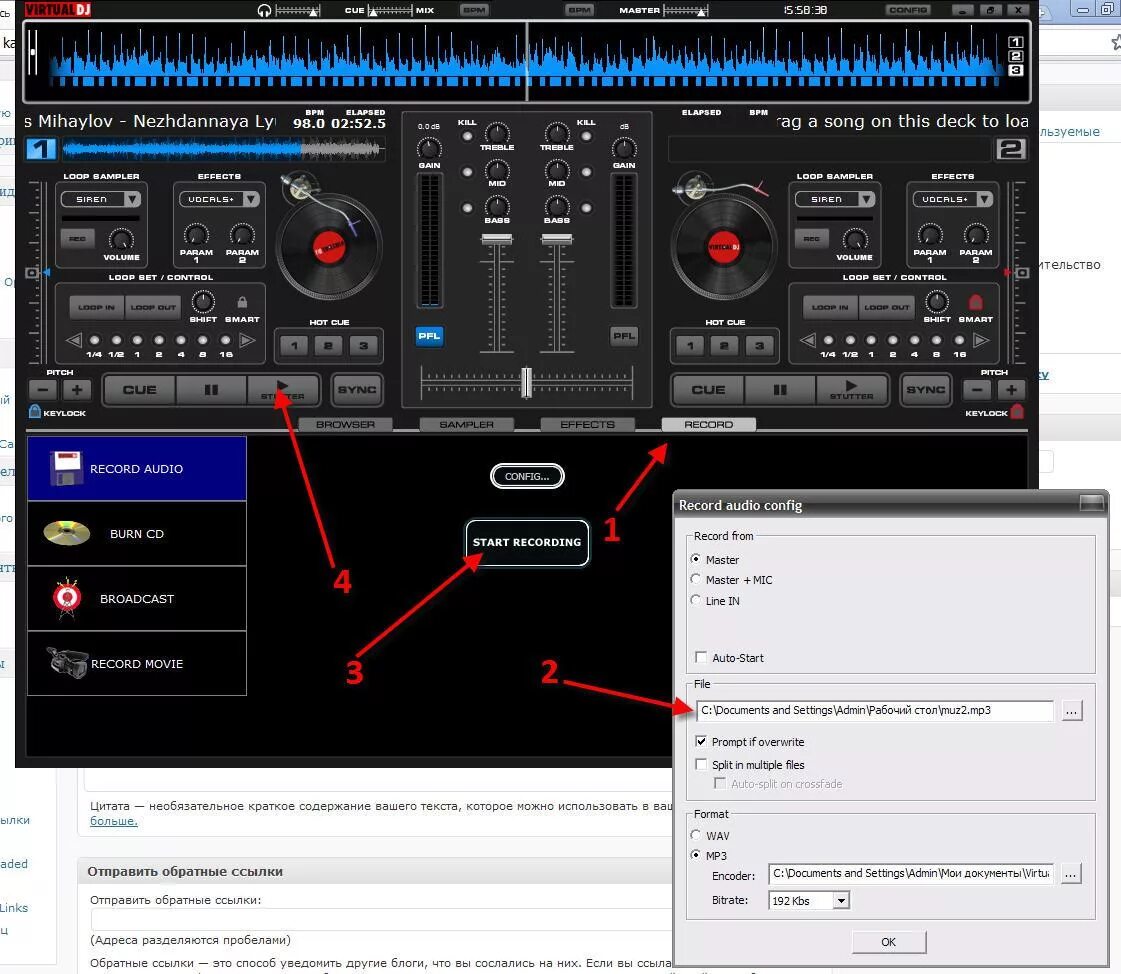The width and height of the screenshot is (1121, 974).
Task: Click right deck pause button
Action: pyautogui.click(x=780, y=390)
